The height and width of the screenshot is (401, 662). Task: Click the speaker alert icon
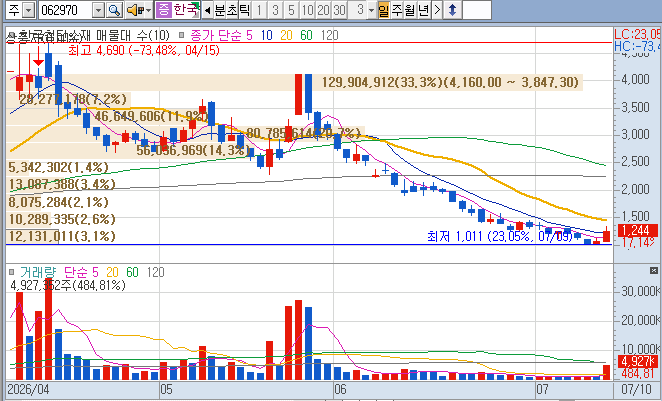click(x=135, y=10)
